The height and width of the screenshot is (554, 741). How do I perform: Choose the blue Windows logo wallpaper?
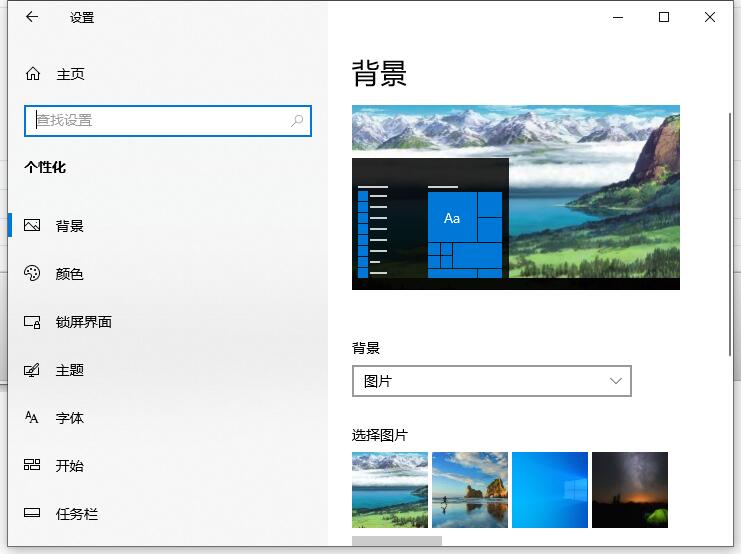tap(550, 490)
